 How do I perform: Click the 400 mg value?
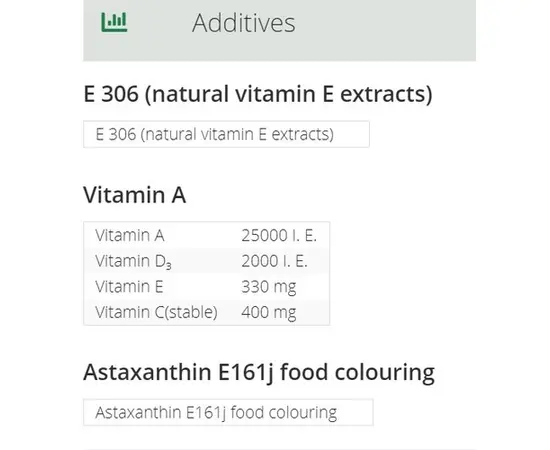[269, 313]
